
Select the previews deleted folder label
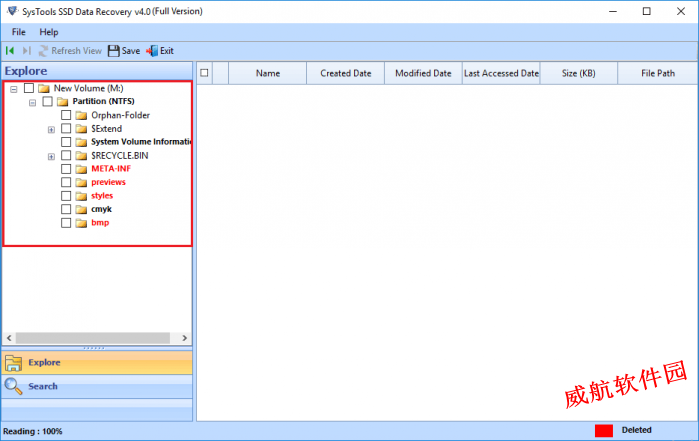coord(108,182)
